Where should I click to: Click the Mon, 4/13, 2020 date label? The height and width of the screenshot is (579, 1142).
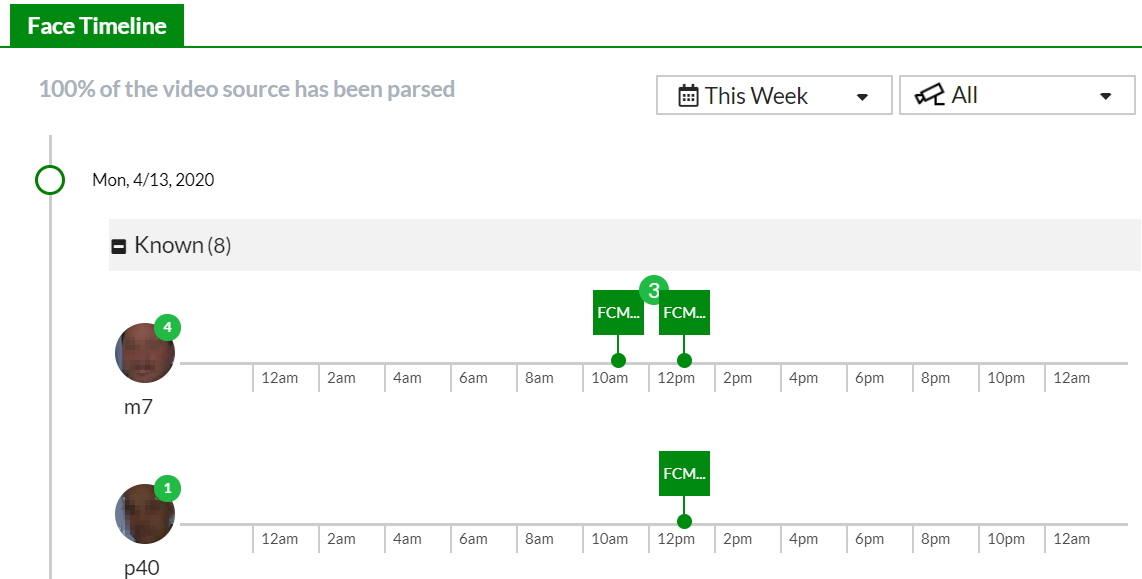point(153,180)
